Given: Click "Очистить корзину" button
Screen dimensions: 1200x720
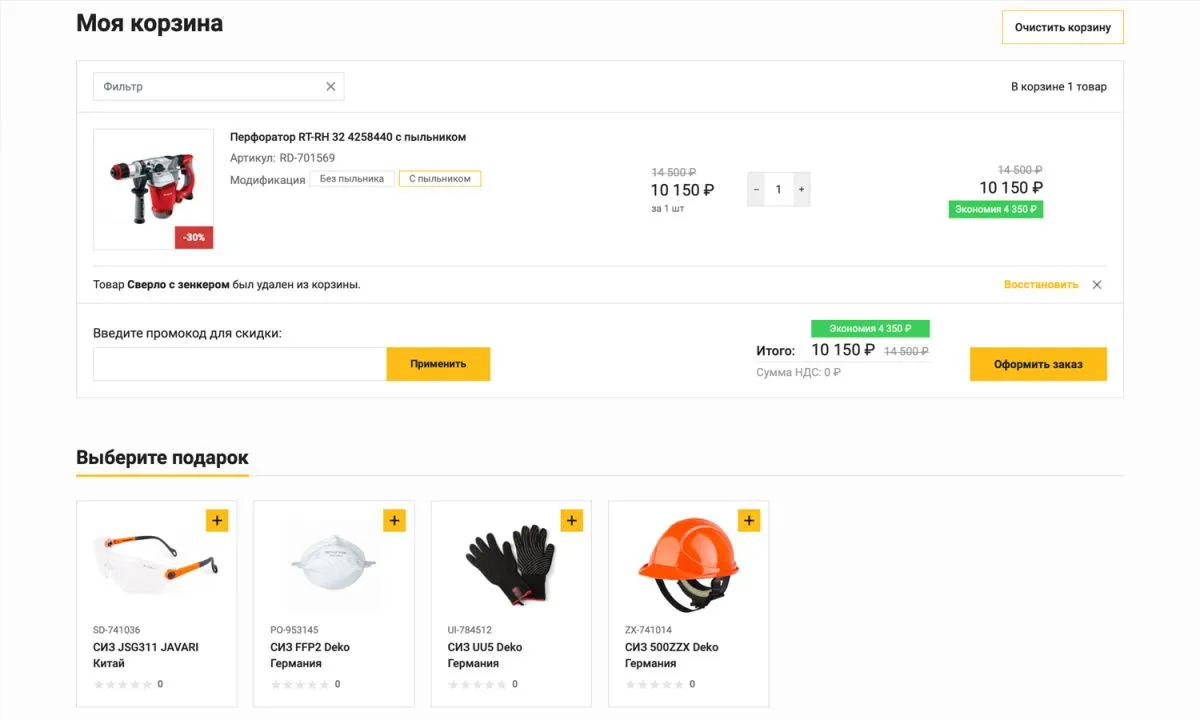Looking at the screenshot, I should (x=1062, y=27).
